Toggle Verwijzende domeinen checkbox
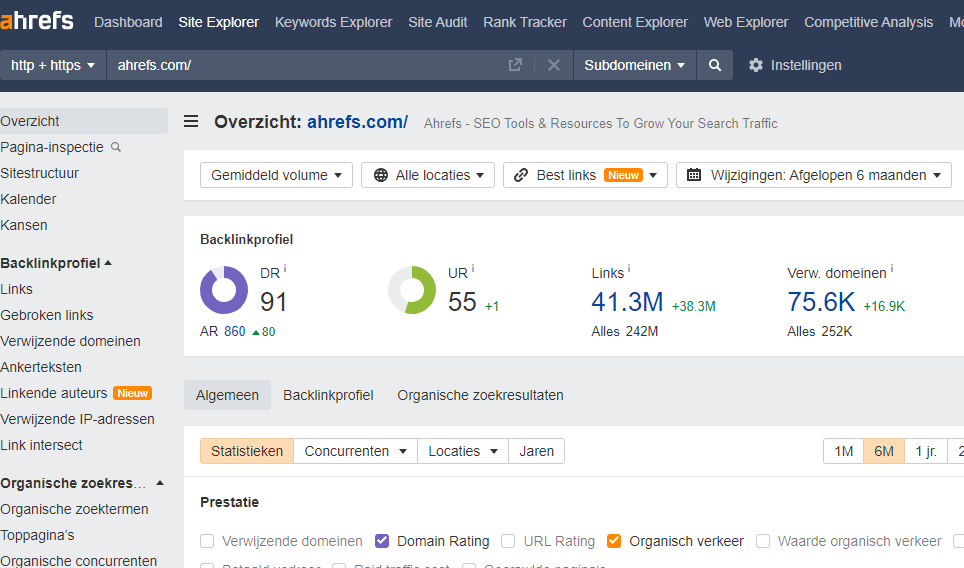 point(207,541)
